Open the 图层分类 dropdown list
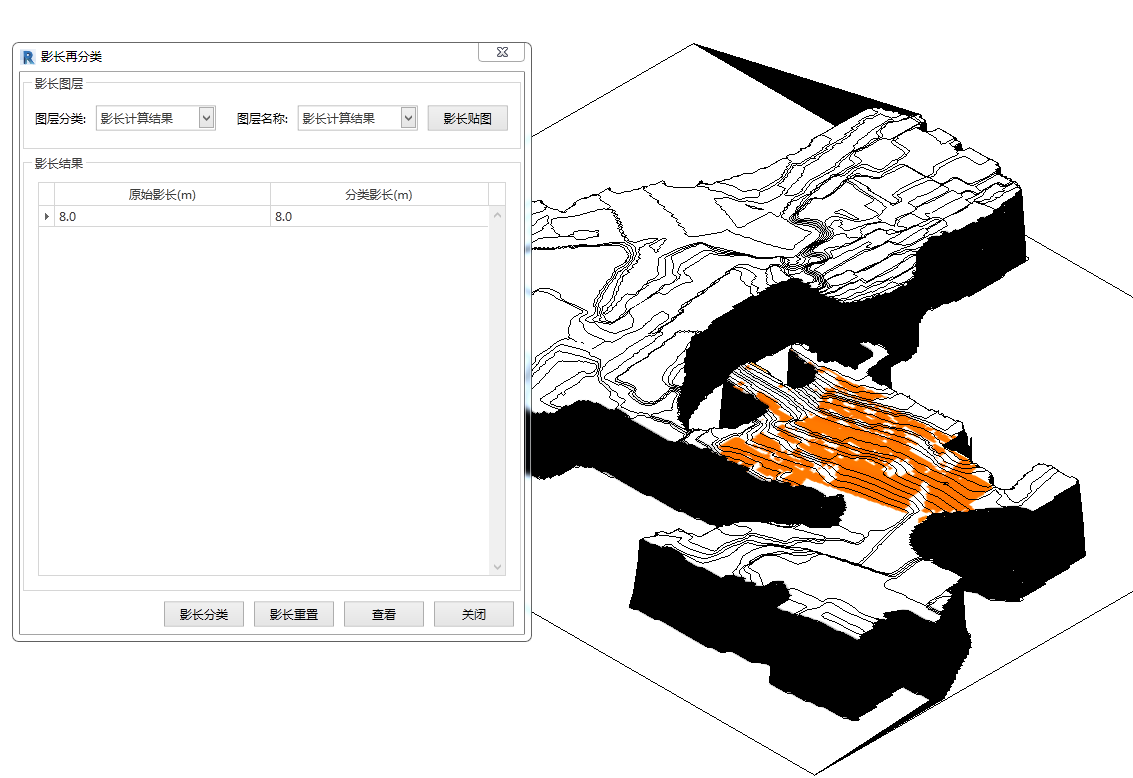1133x778 pixels. [x=206, y=118]
